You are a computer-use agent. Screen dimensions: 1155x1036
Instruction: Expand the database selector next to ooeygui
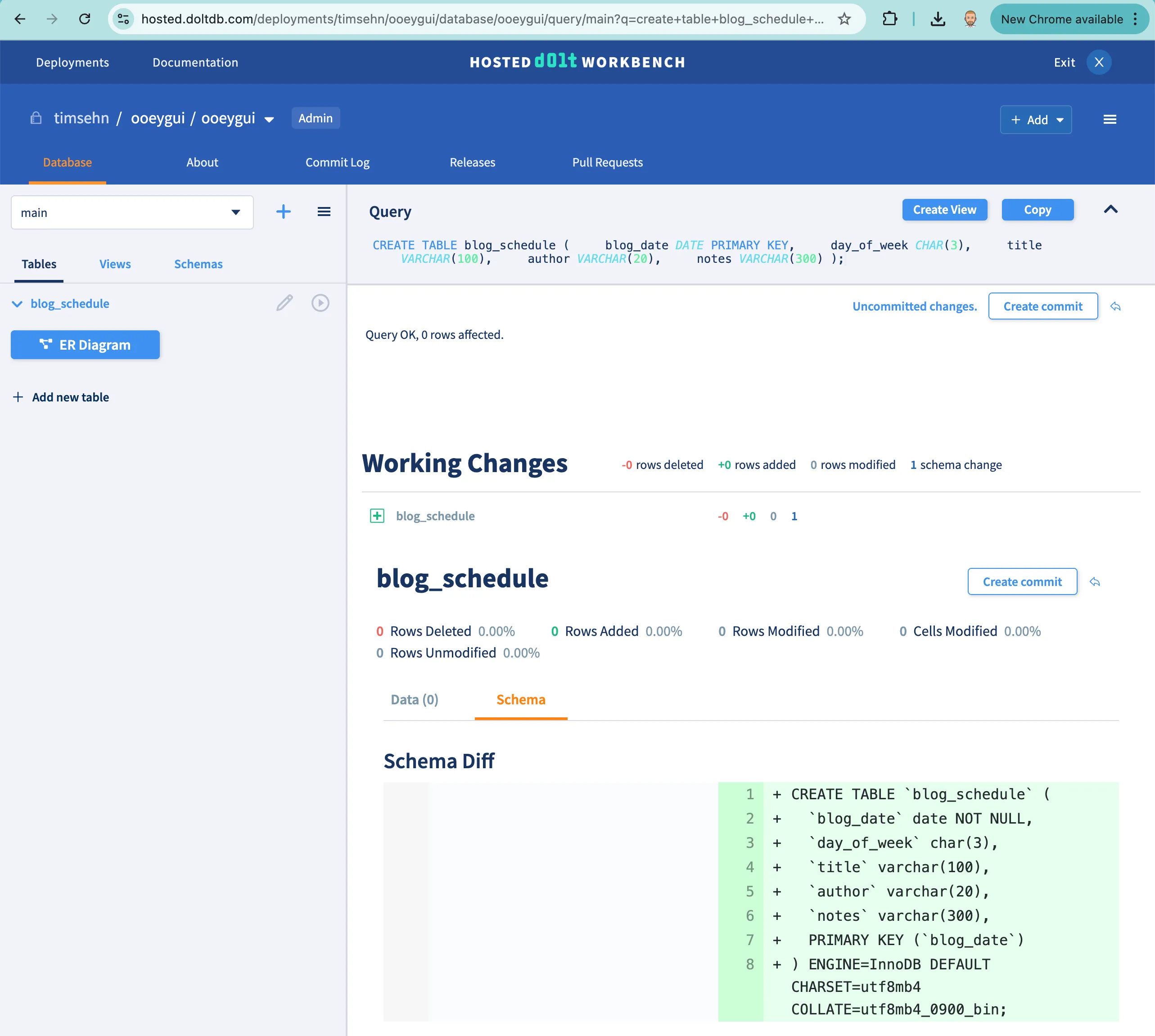[x=270, y=119]
